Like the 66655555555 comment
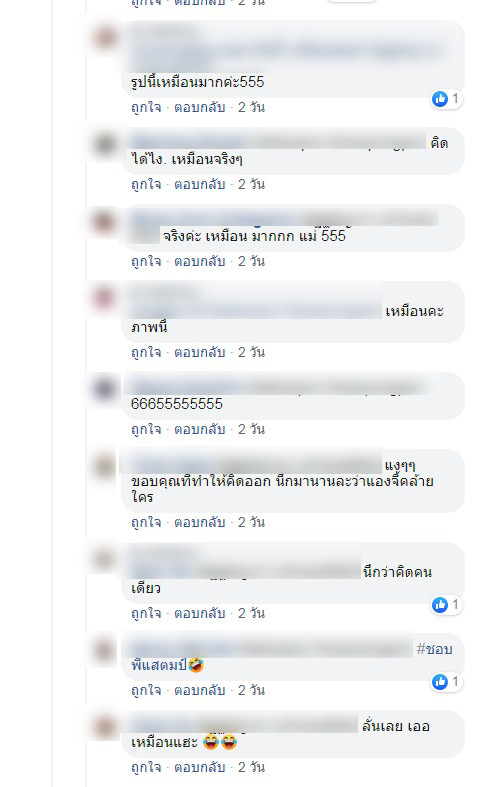Image resolution: width=499 pixels, height=787 pixels. click(146, 430)
